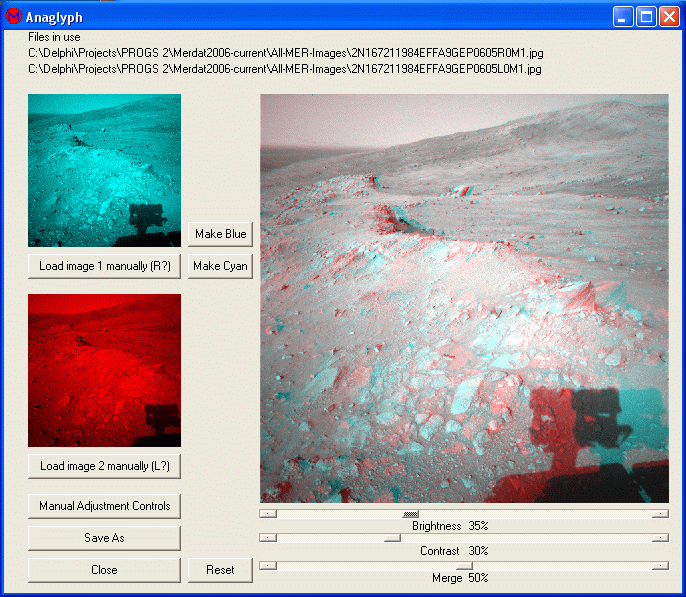Click Brightness slider right arrow
This screenshot has height=597, width=686.
point(660,514)
